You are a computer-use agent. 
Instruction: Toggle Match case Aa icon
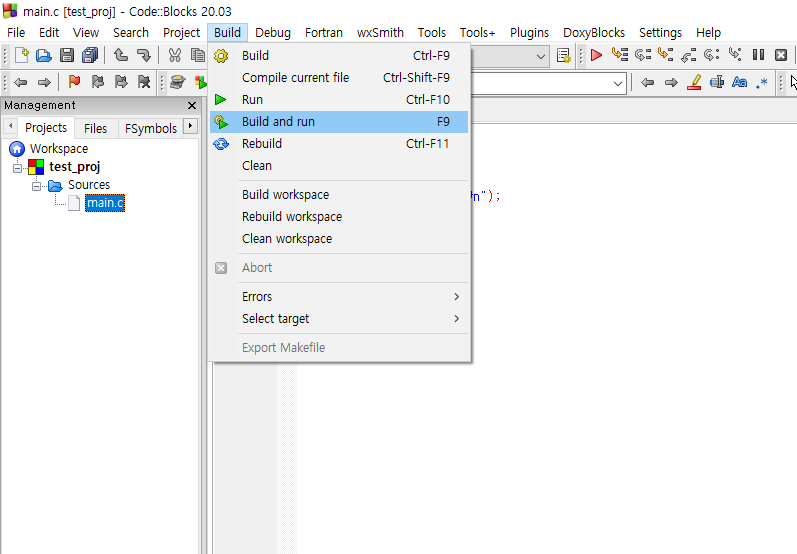[739, 82]
